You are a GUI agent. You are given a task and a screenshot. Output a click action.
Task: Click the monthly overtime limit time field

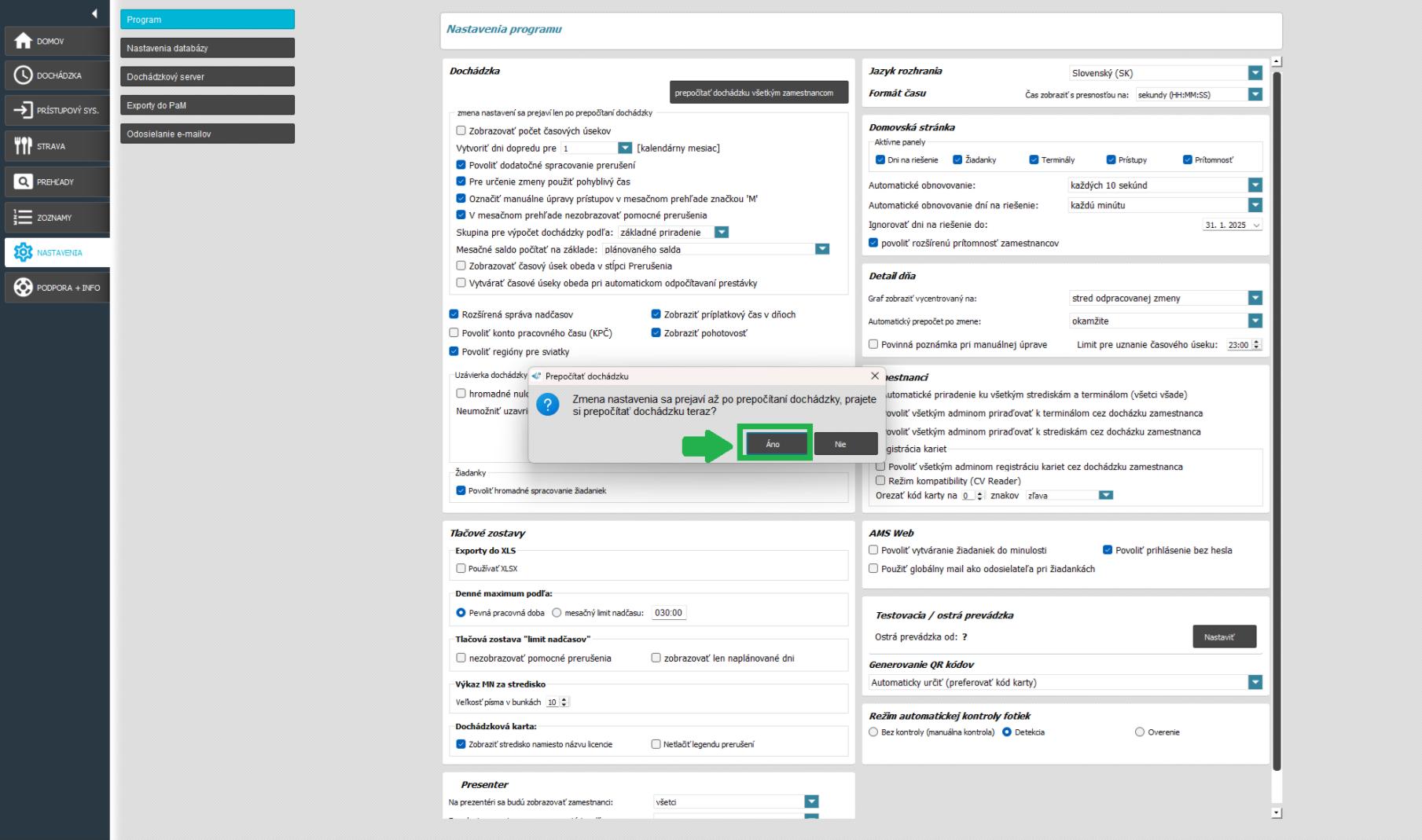point(668,613)
